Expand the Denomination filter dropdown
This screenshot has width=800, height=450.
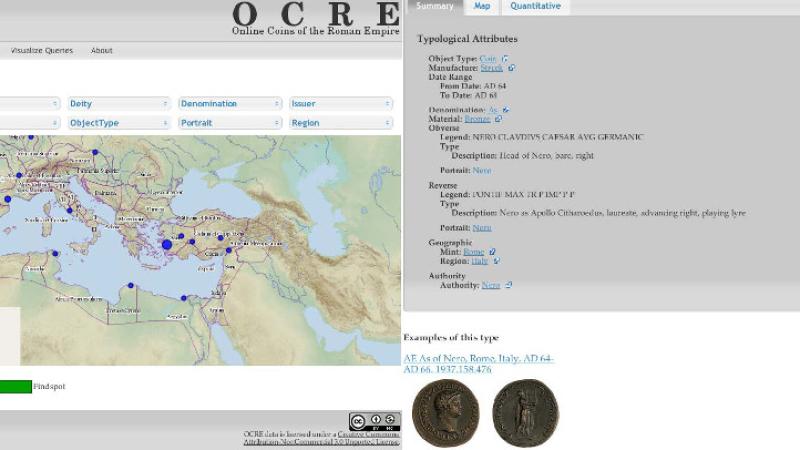(x=230, y=104)
